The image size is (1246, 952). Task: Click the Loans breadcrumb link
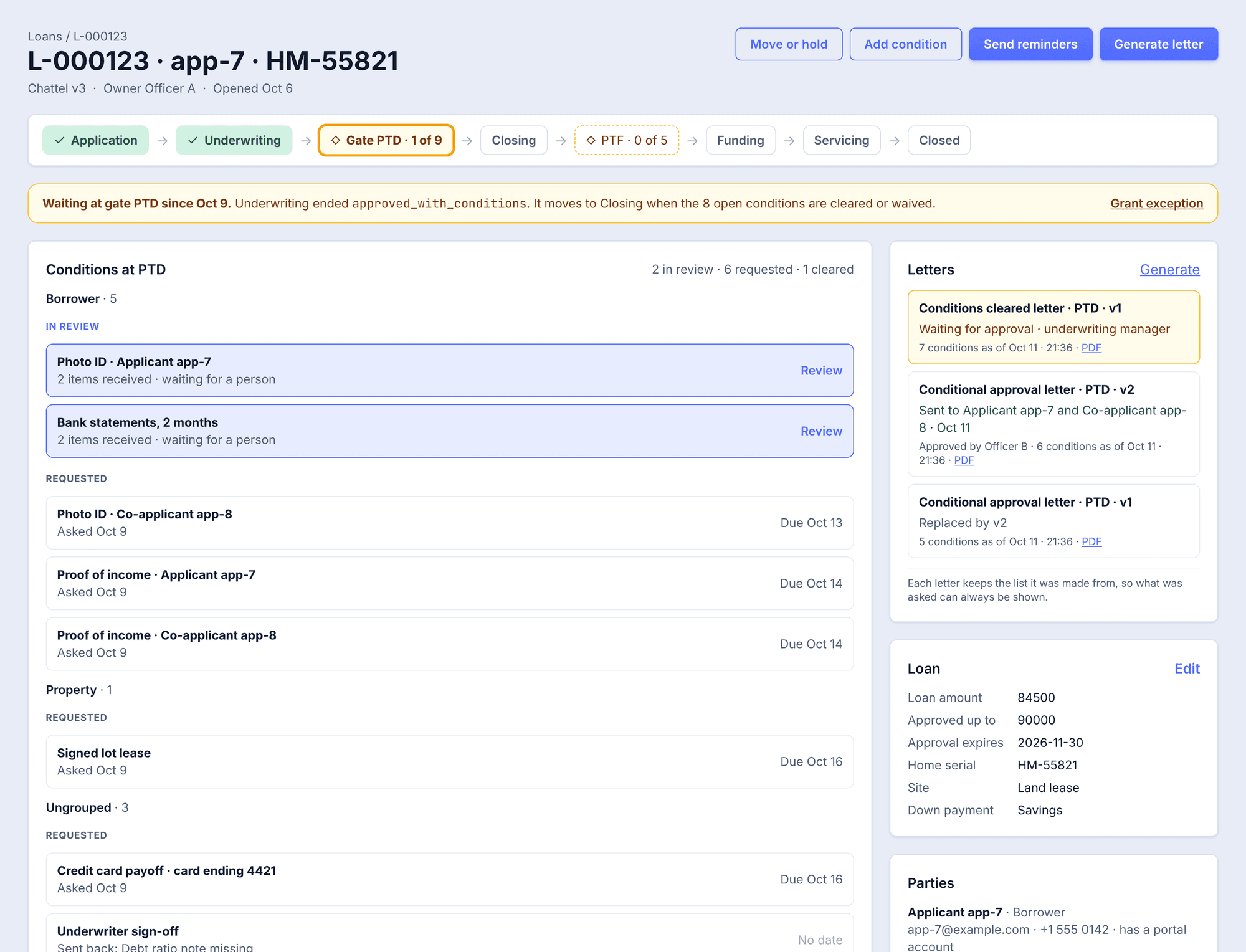[45, 37]
